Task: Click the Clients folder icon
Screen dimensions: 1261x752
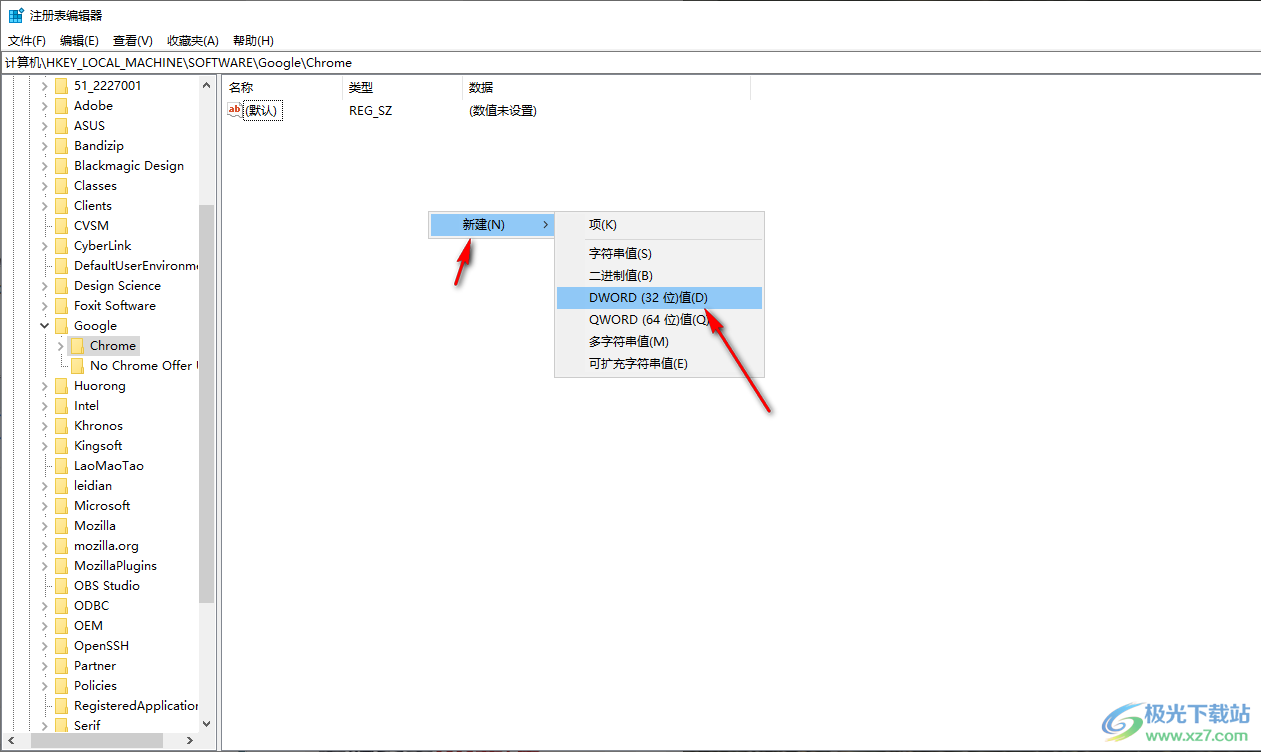Action: coord(62,206)
